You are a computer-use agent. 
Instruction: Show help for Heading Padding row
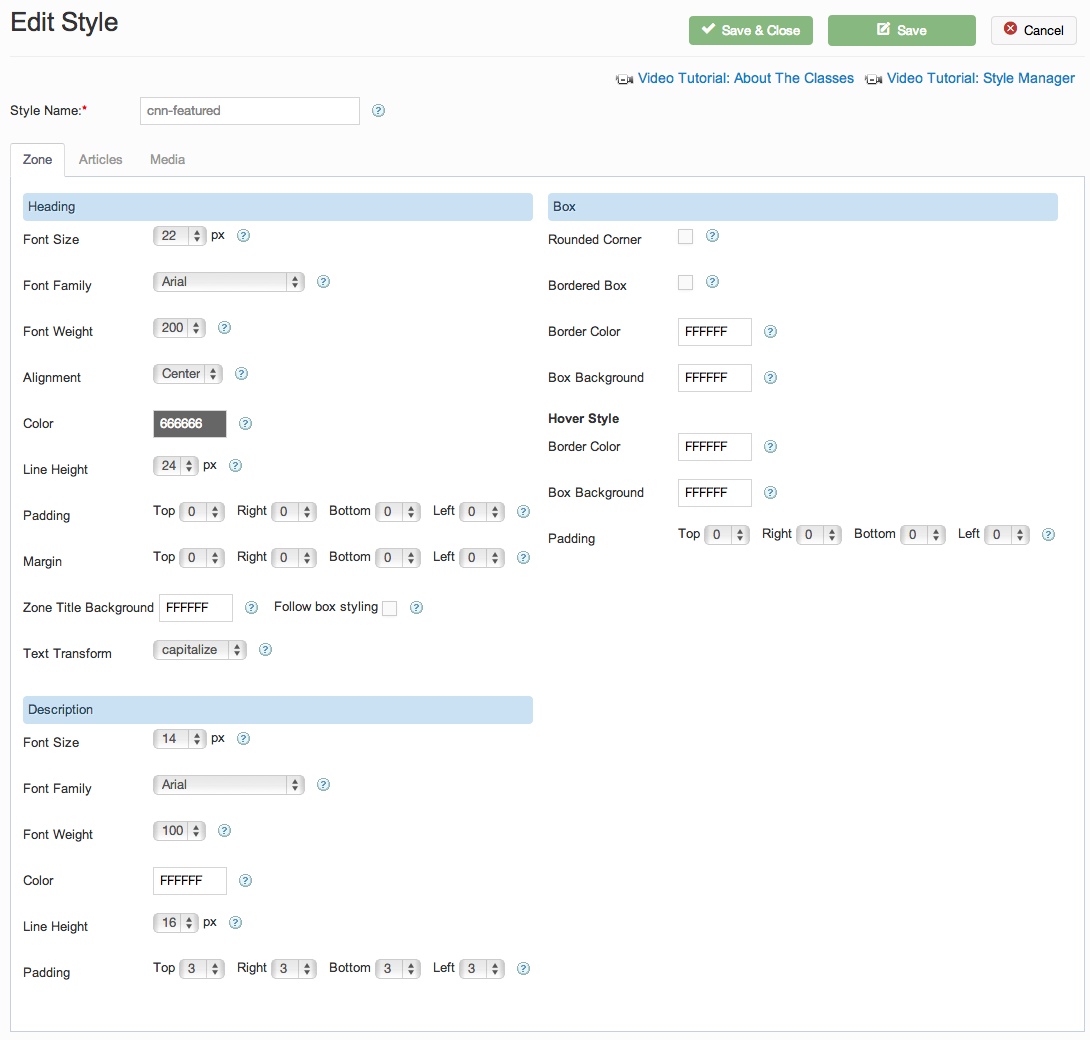pos(523,512)
